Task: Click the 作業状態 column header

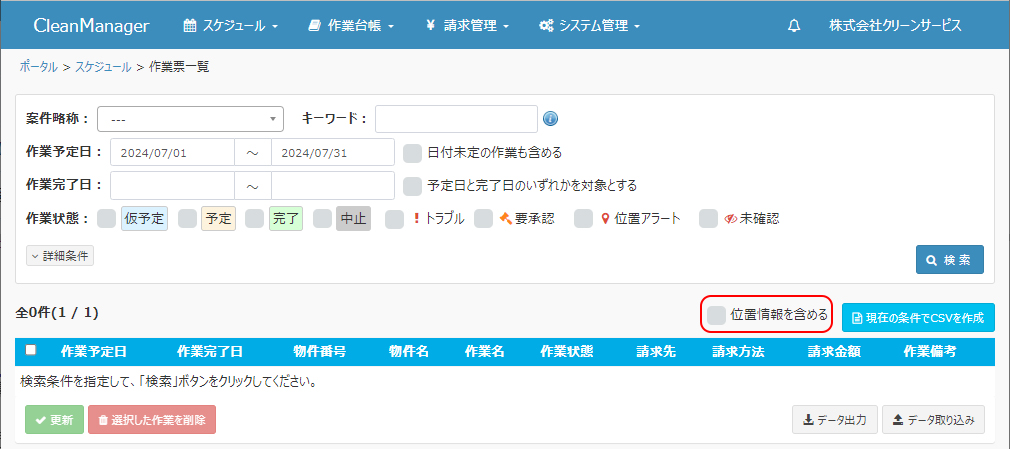Action: pyautogui.click(x=566, y=352)
